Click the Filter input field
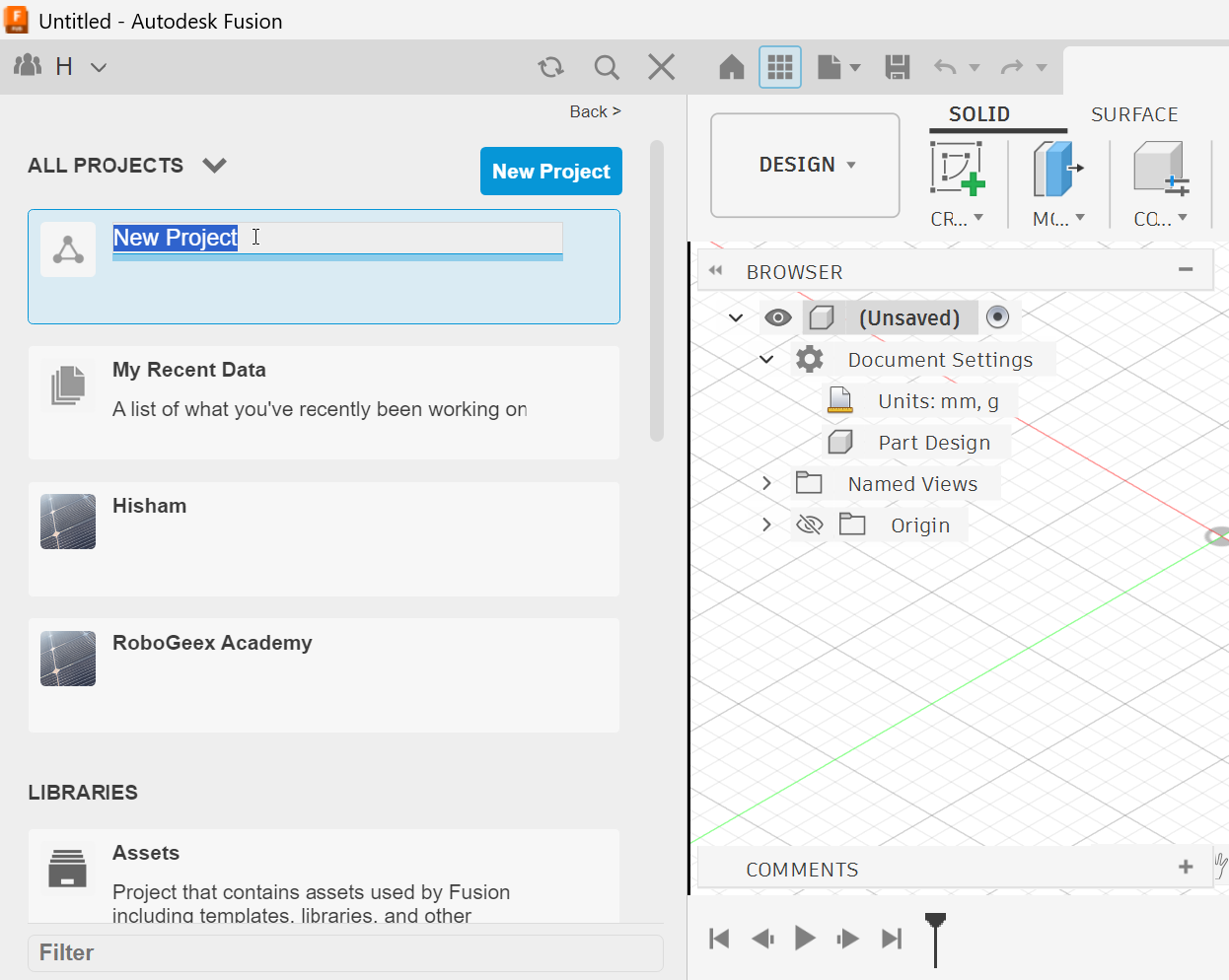This screenshot has width=1229, height=980. pyautogui.click(x=345, y=952)
